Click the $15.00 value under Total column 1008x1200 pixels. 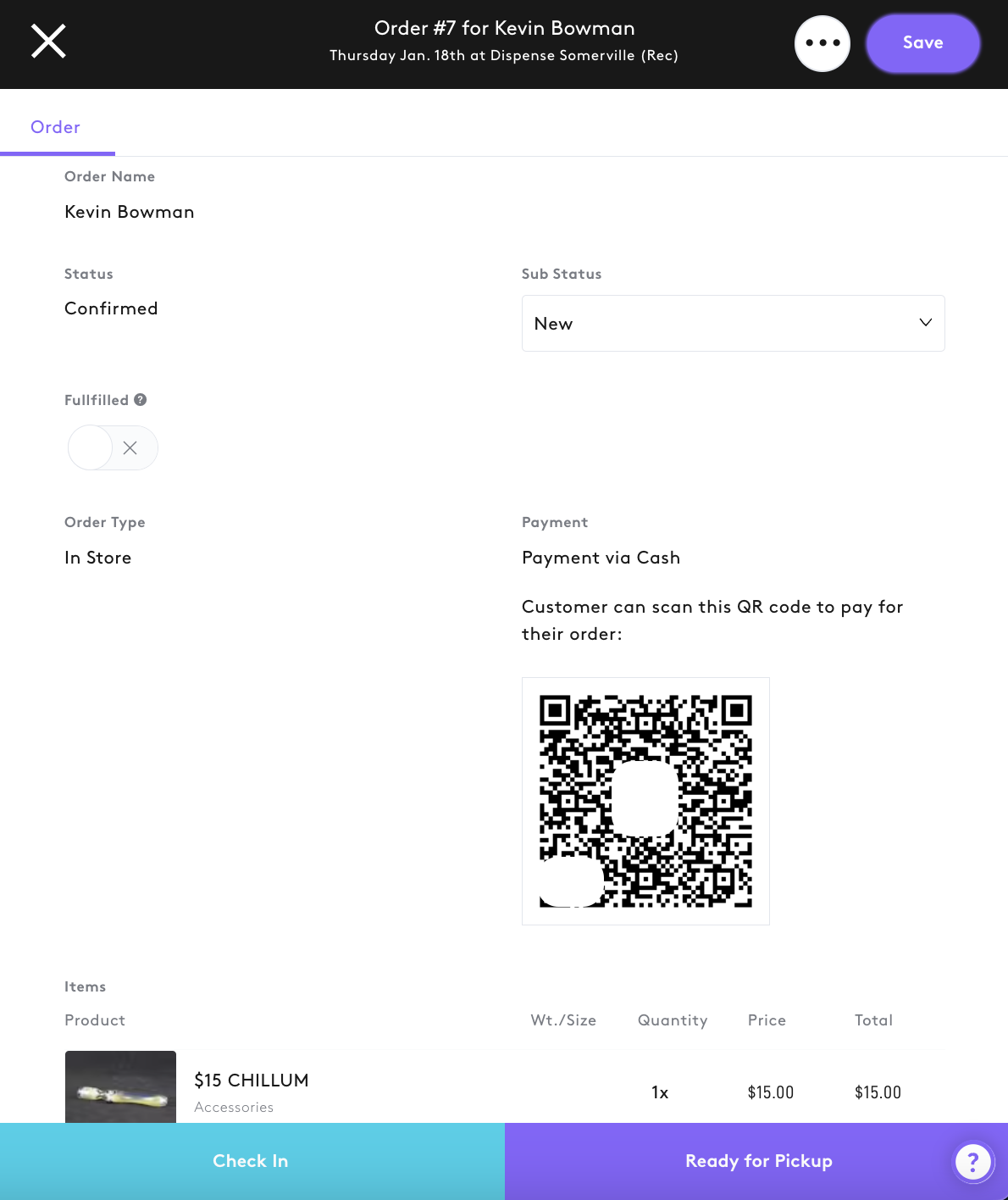pos(878,1092)
